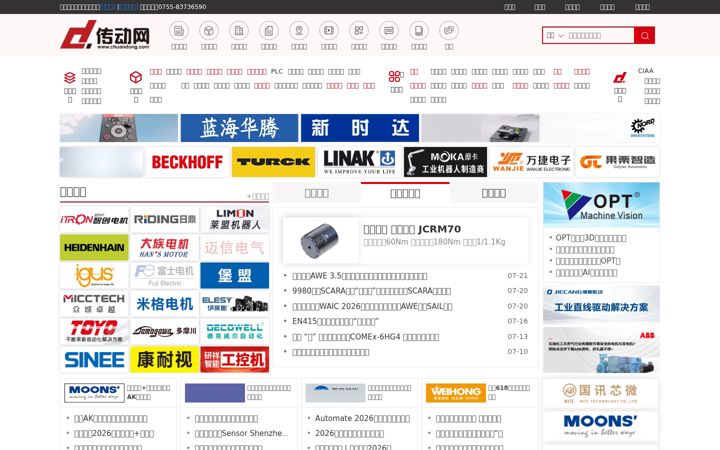Open the JCRM70 product title

pyautogui.click(x=412, y=229)
